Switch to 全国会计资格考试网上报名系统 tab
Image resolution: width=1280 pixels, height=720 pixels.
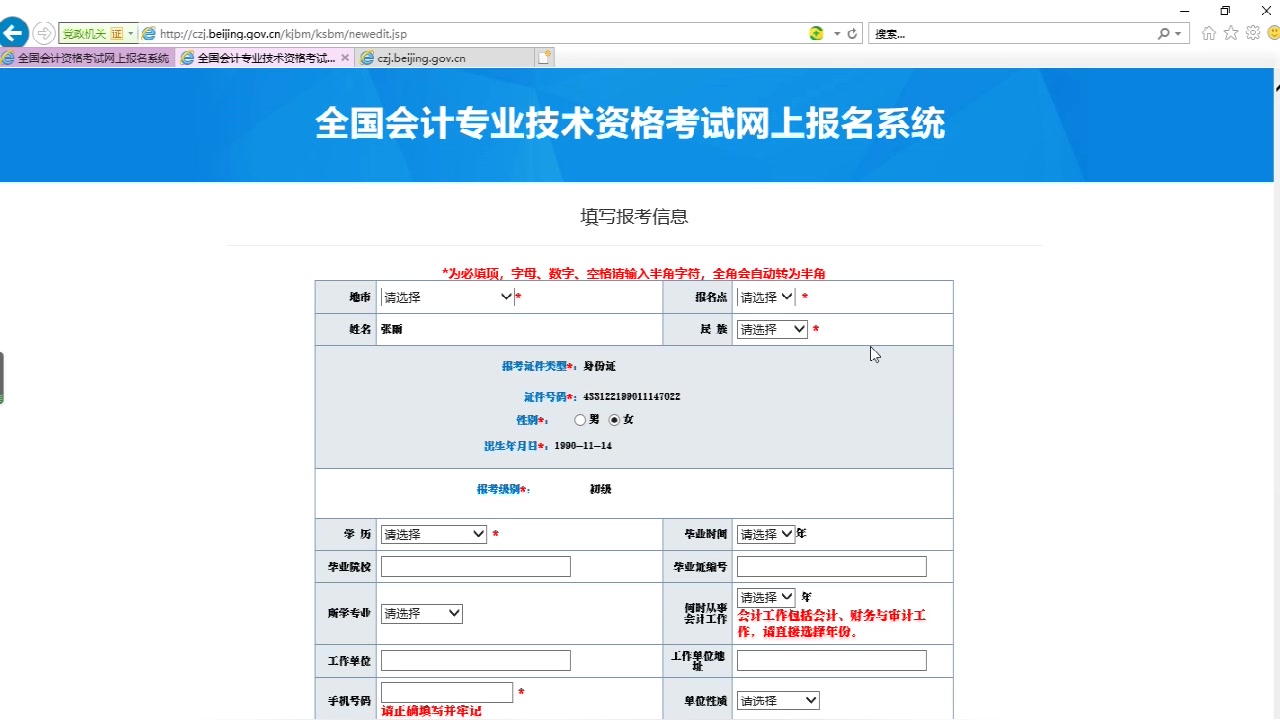point(87,58)
